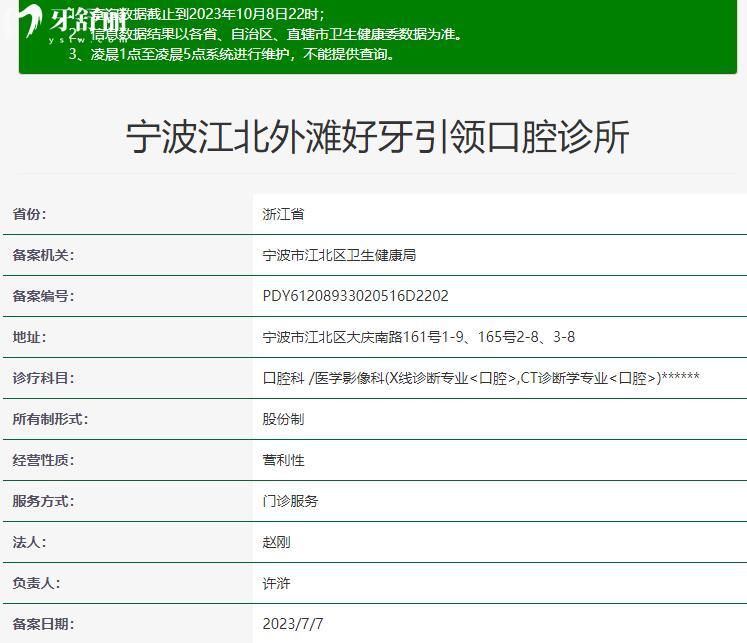The height and width of the screenshot is (643, 747).
Task: Click the 备案日期 label
Action: tap(43, 624)
